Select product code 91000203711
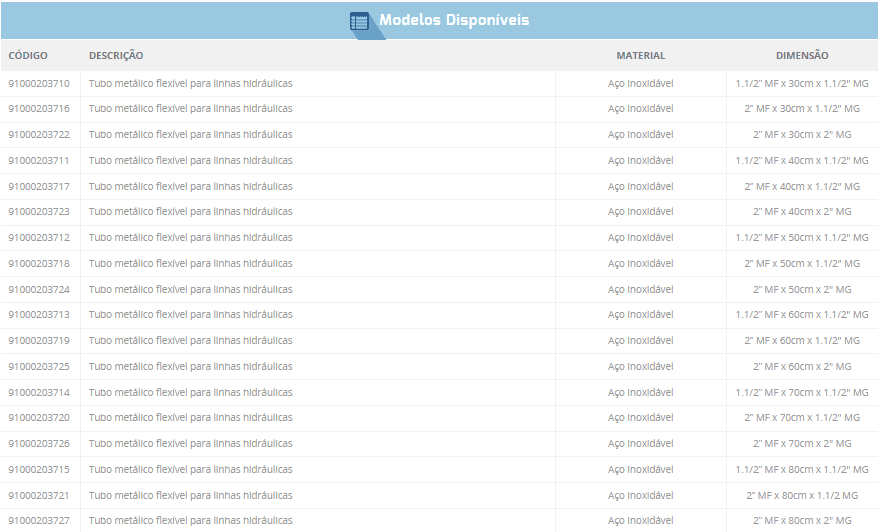The width and height of the screenshot is (879, 532). point(39,161)
